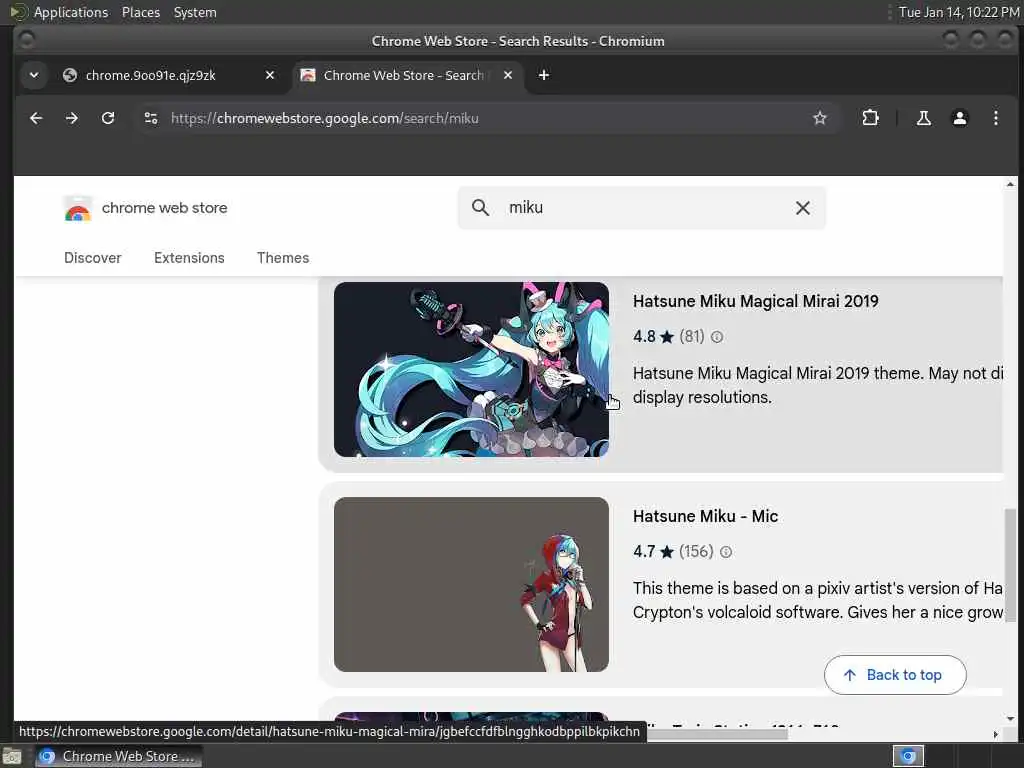The height and width of the screenshot is (768, 1024).
Task: Click Back to top button
Action: [x=895, y=675]
